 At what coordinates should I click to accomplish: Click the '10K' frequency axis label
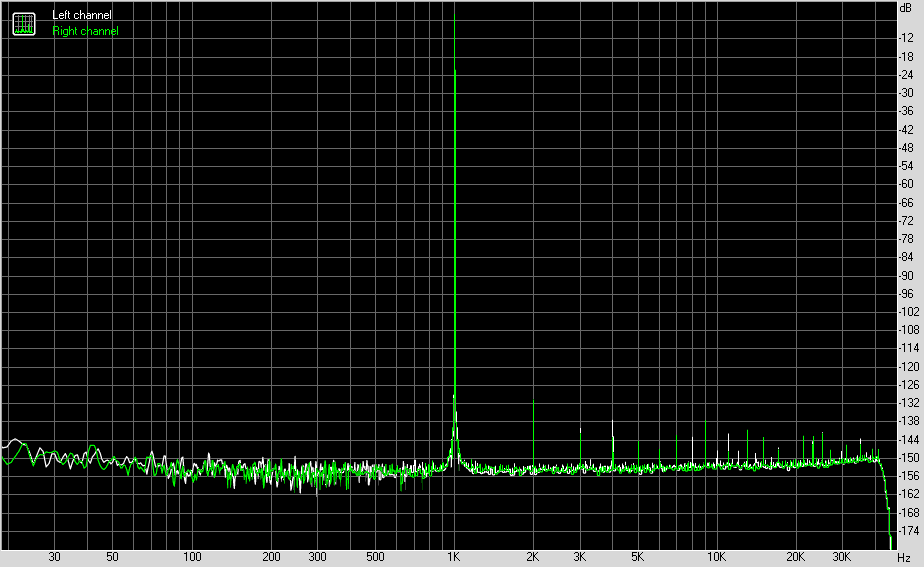(716, 557)
